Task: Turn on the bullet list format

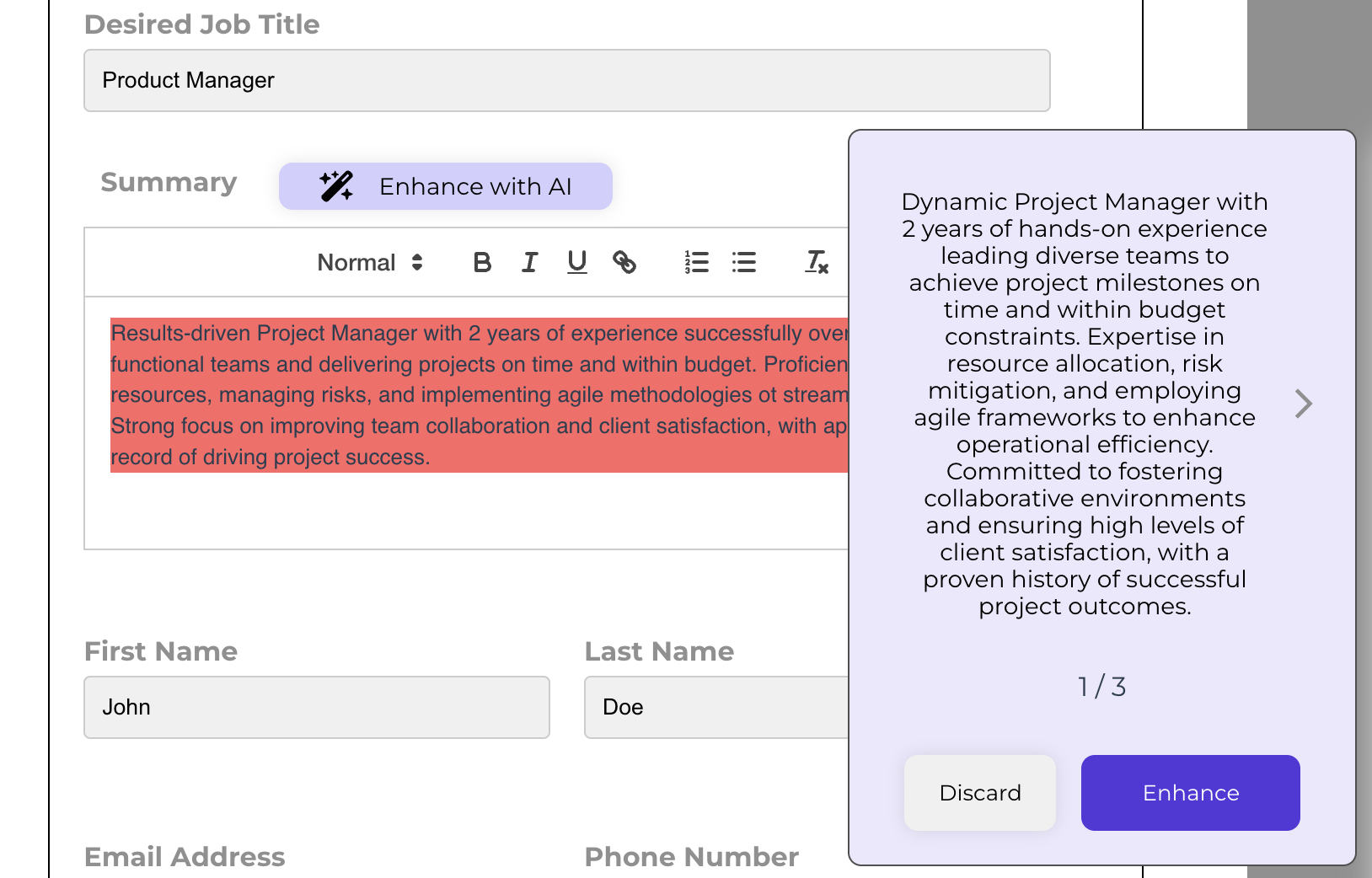Action: coord(743,263)
